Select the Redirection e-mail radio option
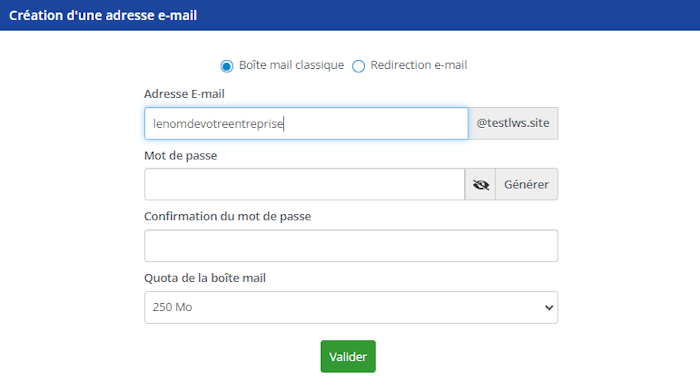 (x=358, y=66)
